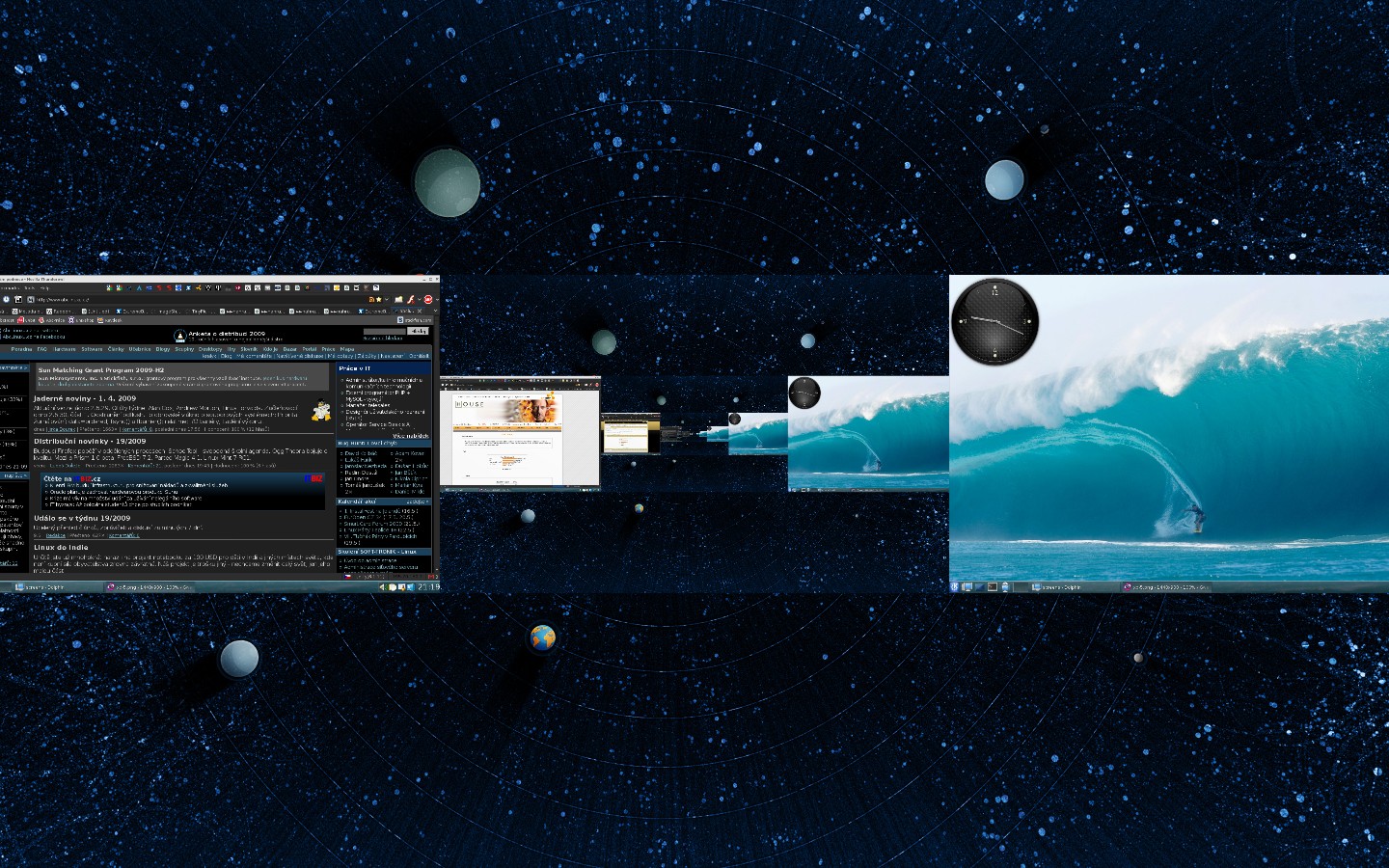Viewport: 1389px width, 868px height.
Task: Open the list-all-tabs dropdown at tab bar end
Action: [x=435, y=311]
